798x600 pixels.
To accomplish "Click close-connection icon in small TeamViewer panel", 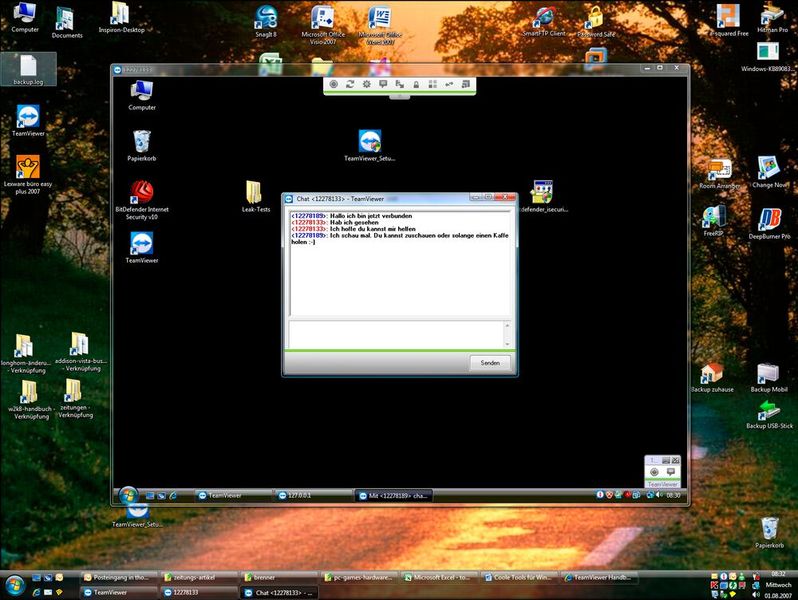I will point(654,472).
